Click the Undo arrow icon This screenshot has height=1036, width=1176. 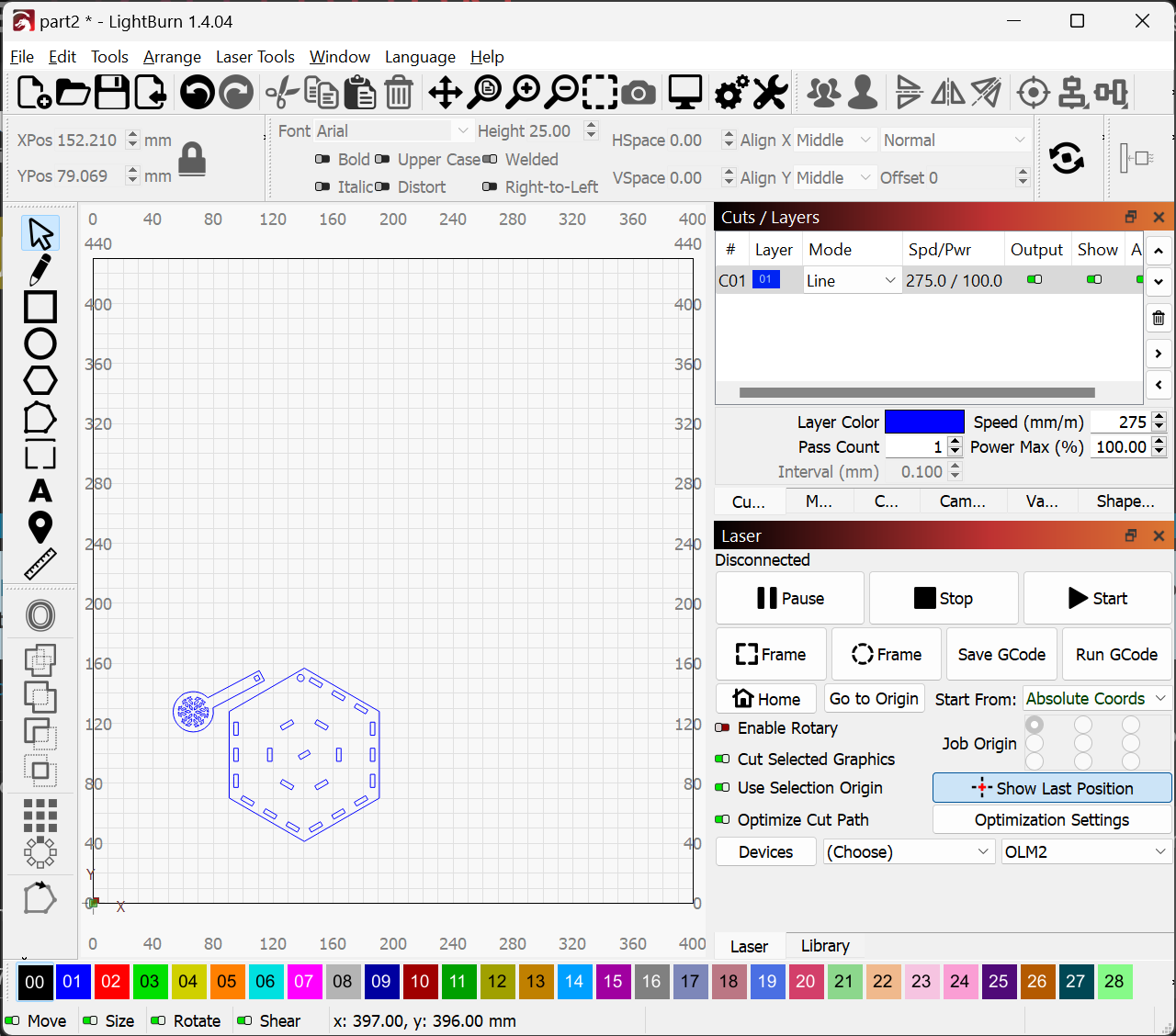point(198,93)
